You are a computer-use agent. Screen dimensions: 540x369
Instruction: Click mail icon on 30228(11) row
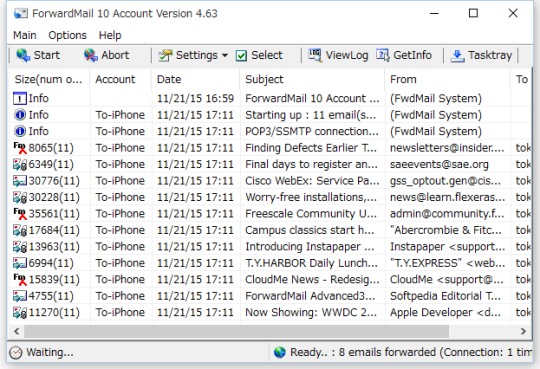(20, 197)
